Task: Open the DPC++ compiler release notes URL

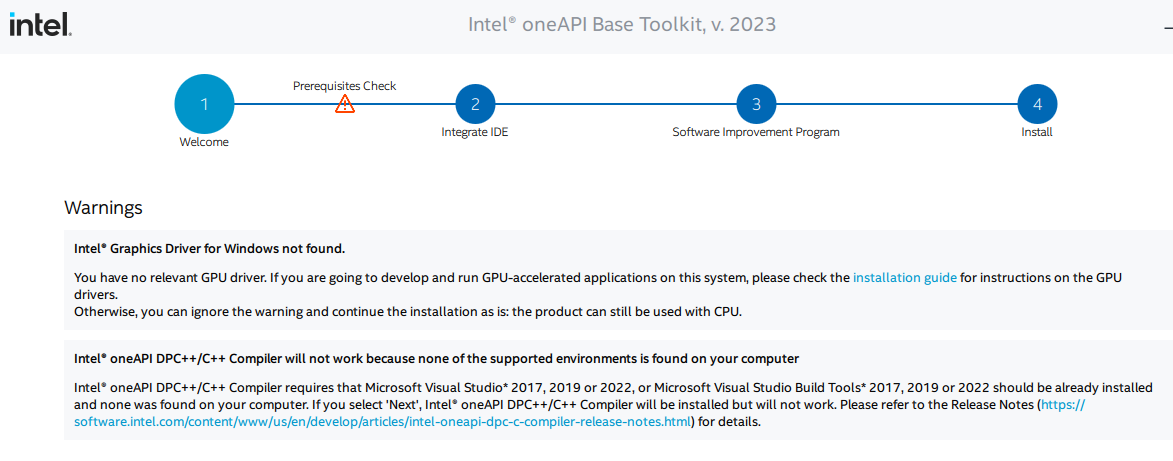Action: tap(384, 422)
